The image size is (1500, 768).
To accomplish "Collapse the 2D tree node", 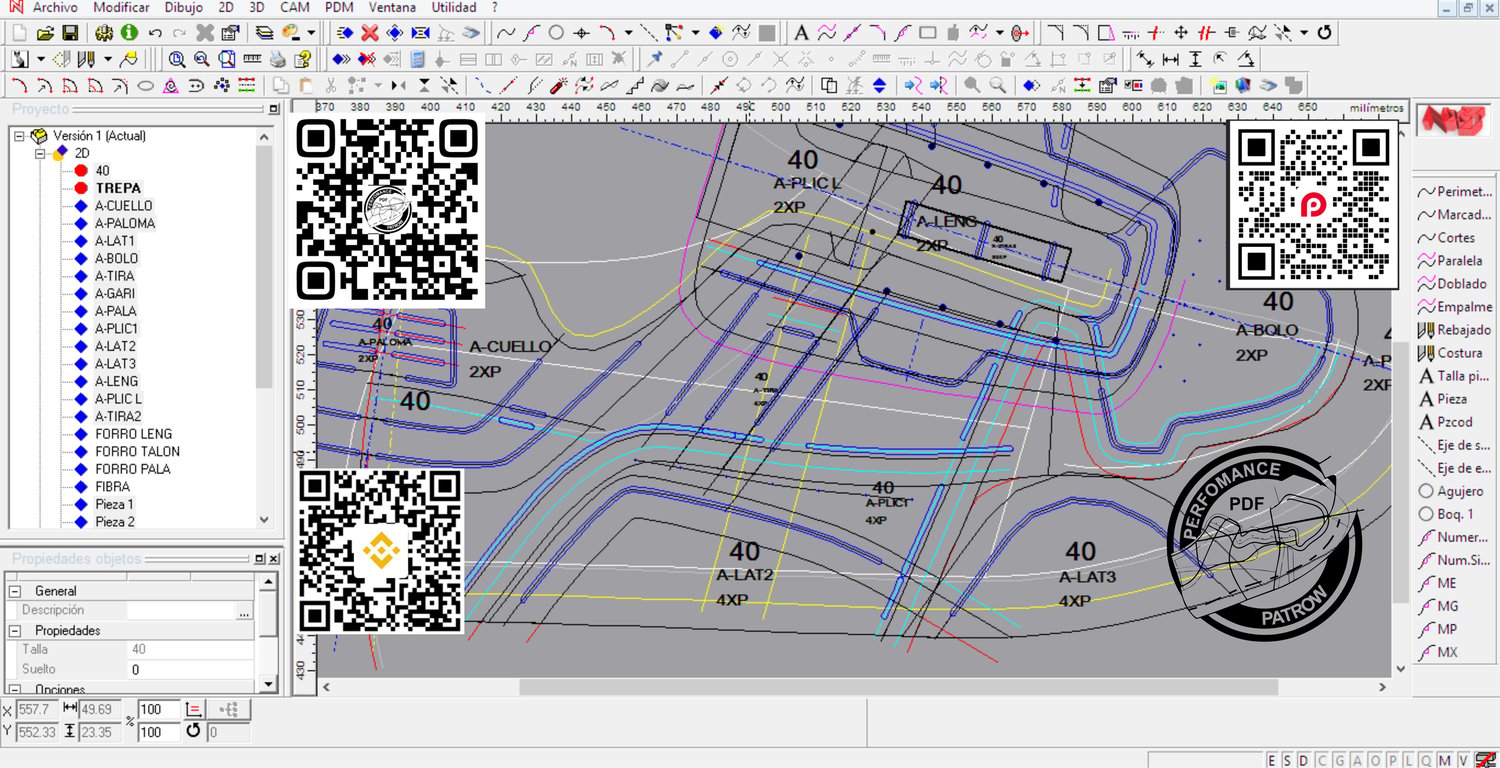I will (x=40, y=154).
